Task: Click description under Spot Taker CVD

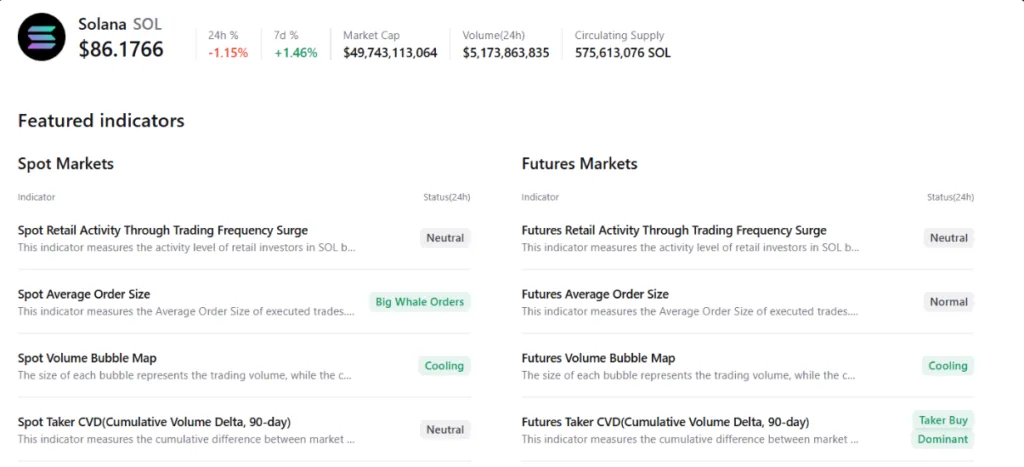Action: [186, 440]
